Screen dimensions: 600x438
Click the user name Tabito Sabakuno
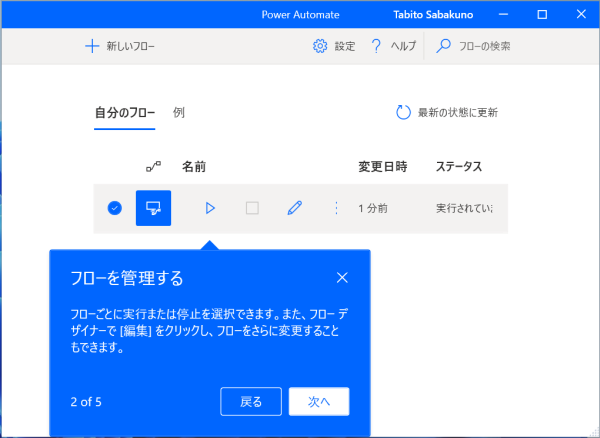(x=433, y=15)
